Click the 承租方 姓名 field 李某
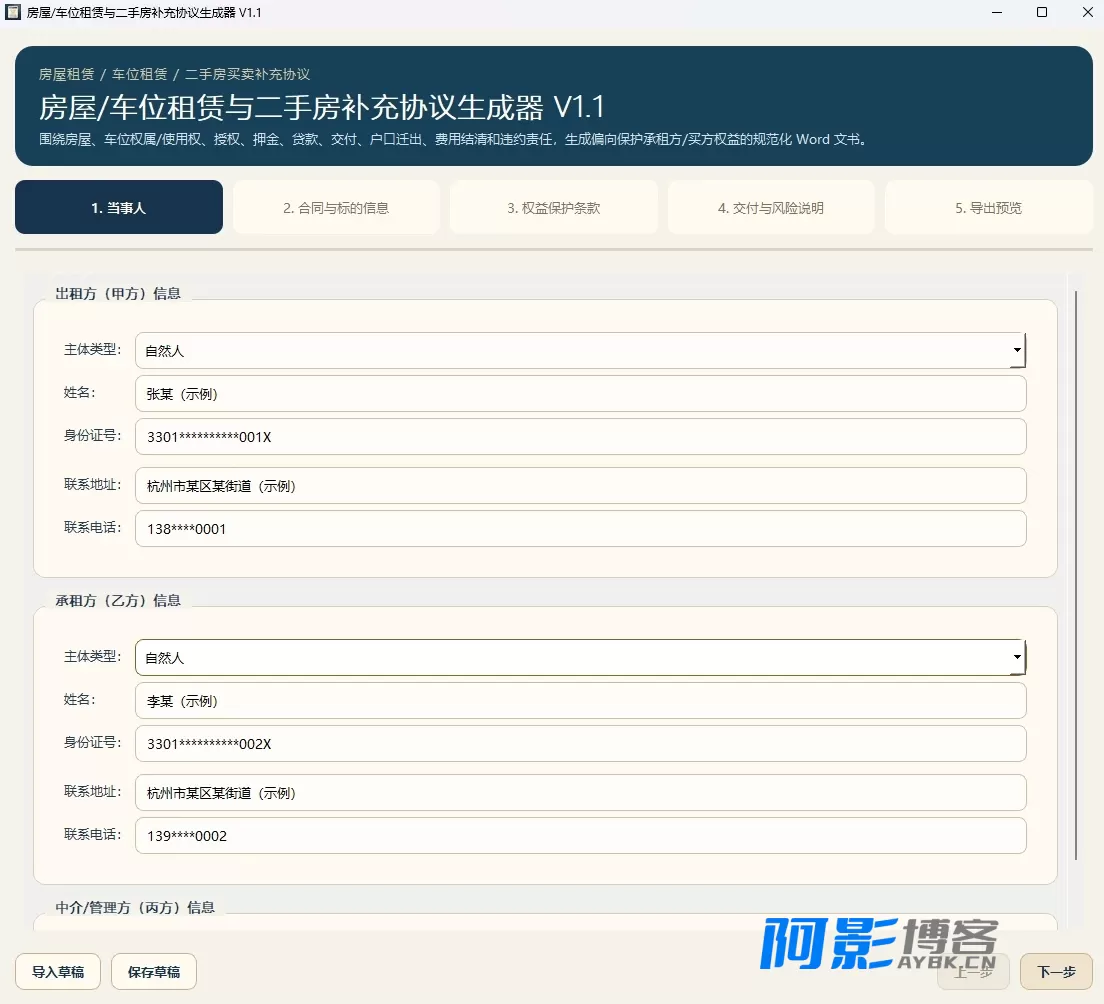 tap(580, 701)
